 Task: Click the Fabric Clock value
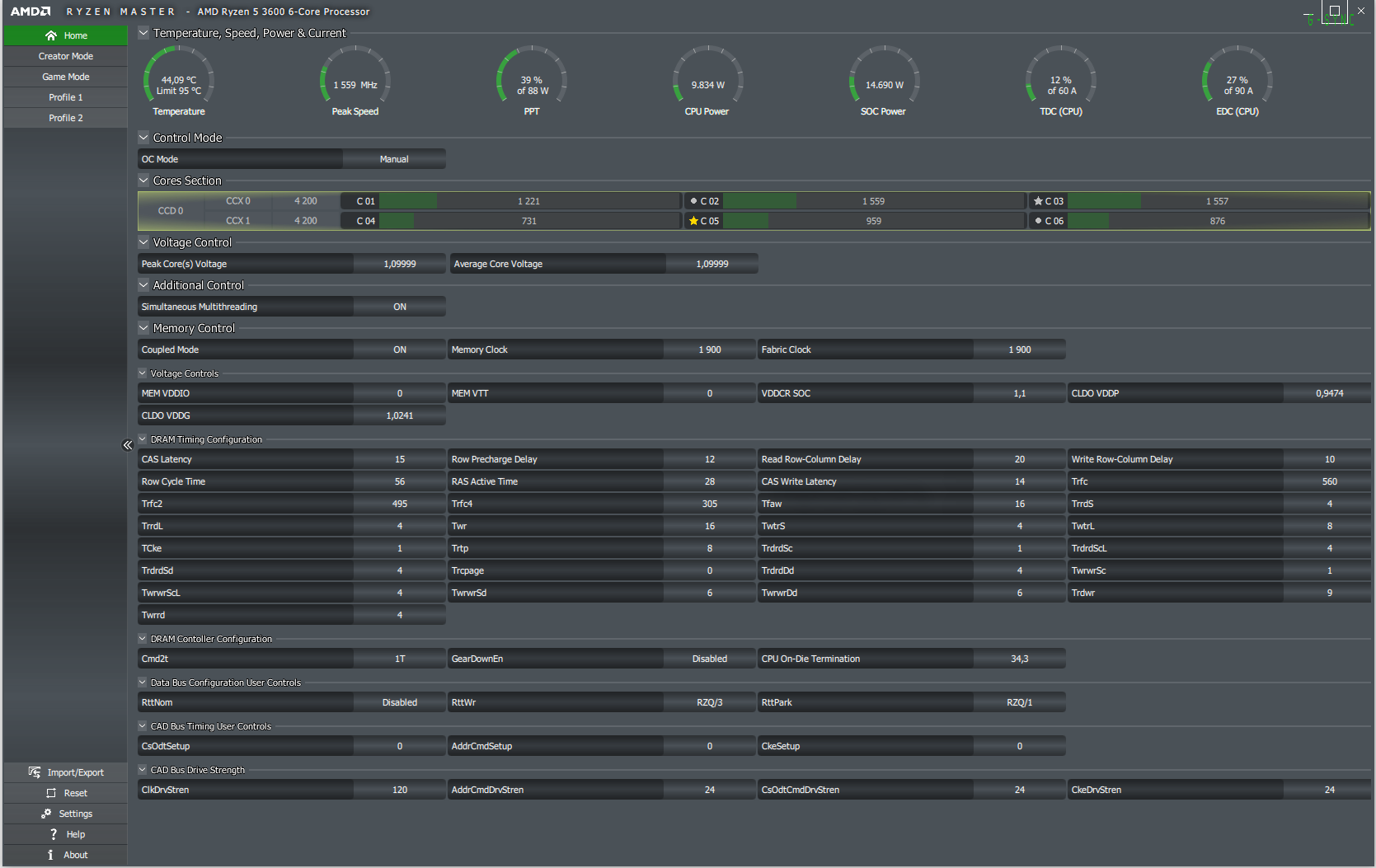(1020, 350)
